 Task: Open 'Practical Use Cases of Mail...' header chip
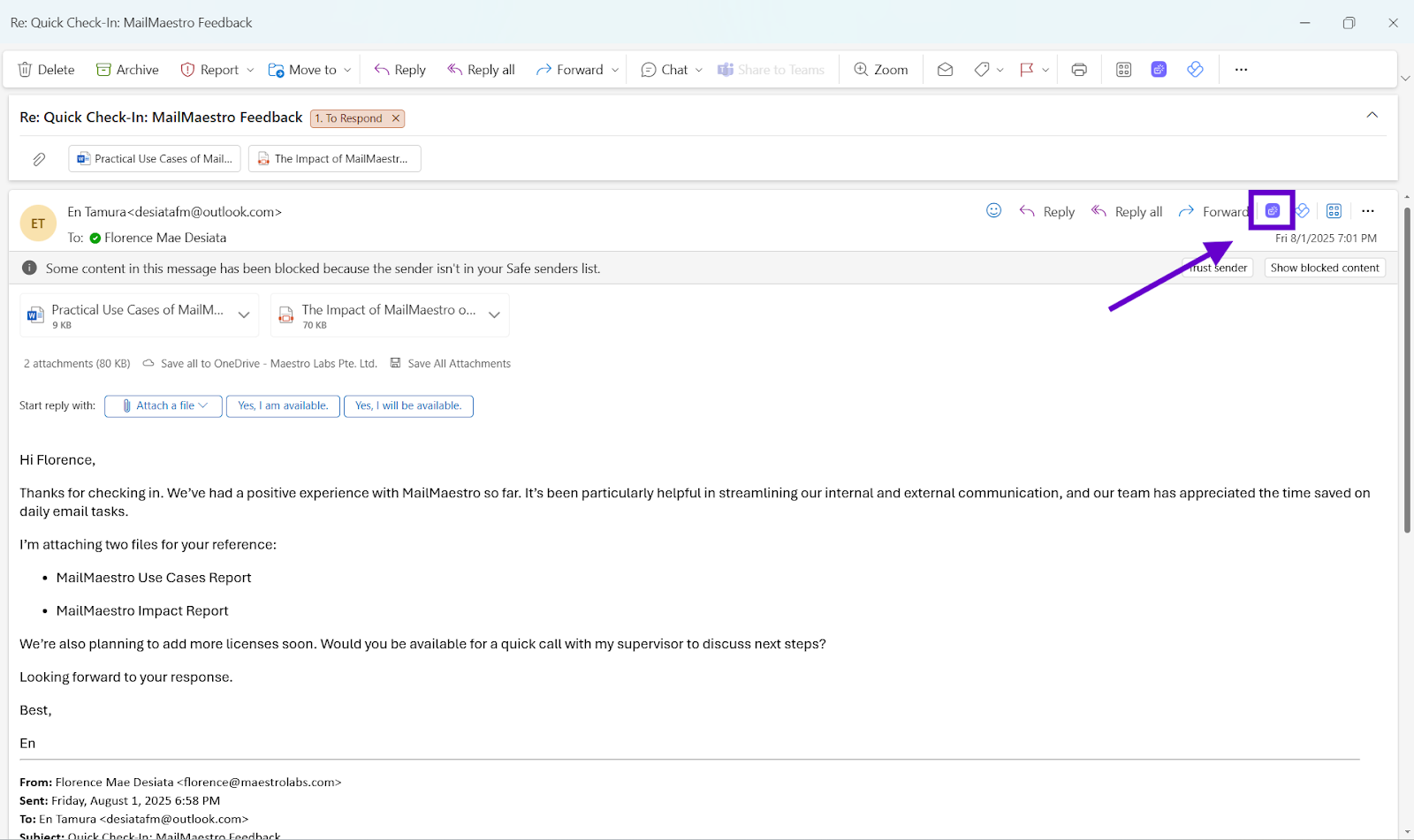pos(156,159)
